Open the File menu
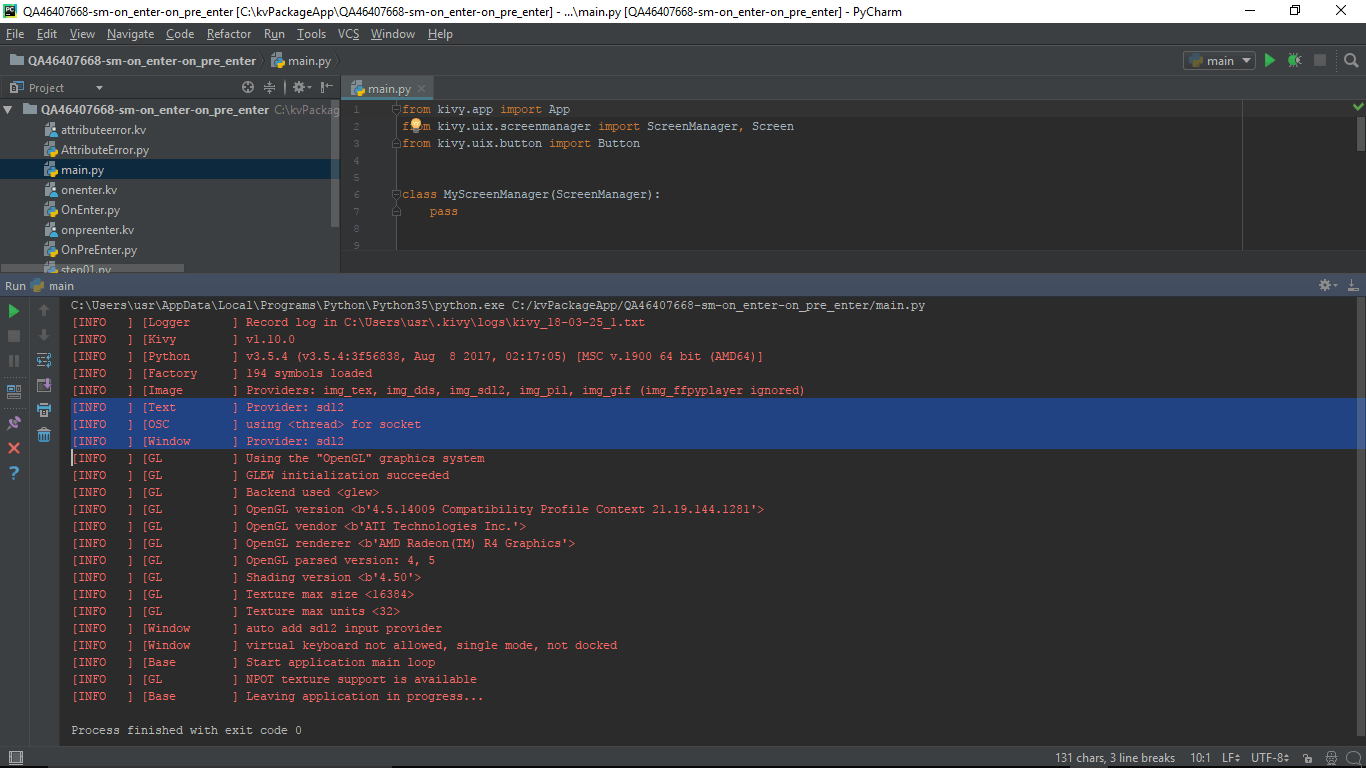1366x768 pixels. pos(15,34)
